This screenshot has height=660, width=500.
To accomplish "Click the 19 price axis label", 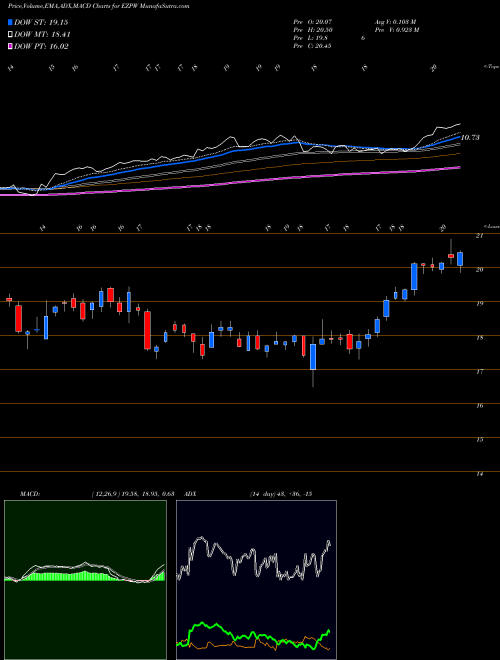I will pyautogui.click(x=479, y=303).
